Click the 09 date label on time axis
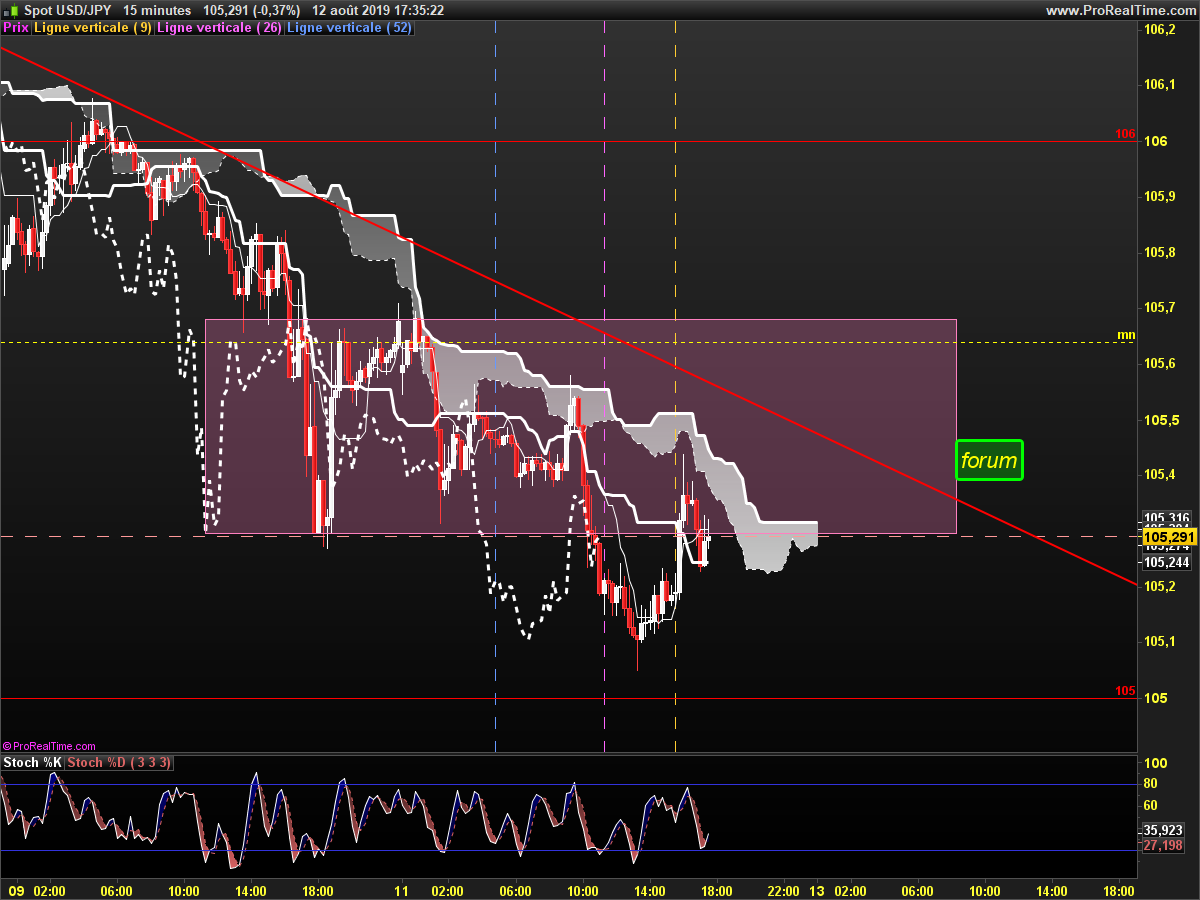The height and width of the screenshot is (900, 1200). tap(16, 890)
